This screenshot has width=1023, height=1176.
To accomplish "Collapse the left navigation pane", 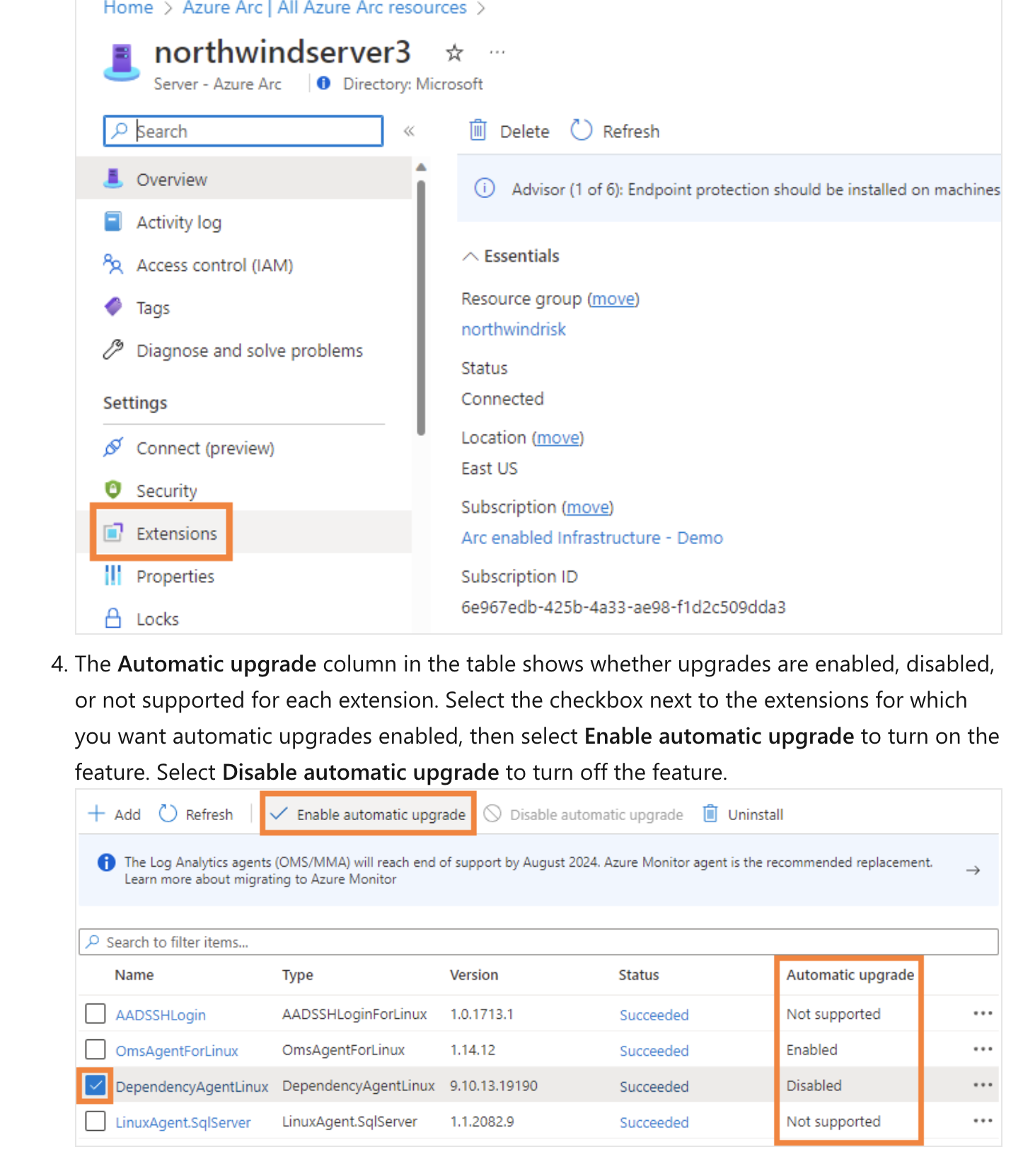I will tap(409, 131).
